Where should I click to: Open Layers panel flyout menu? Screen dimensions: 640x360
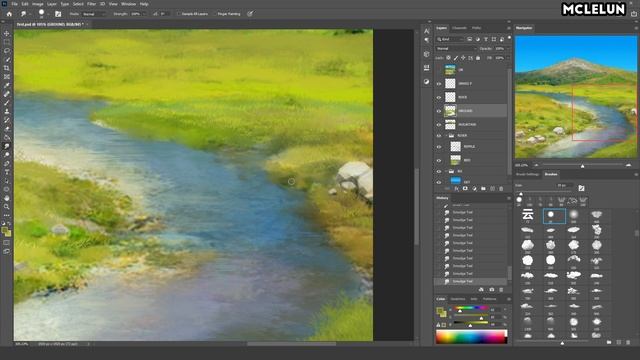coord(509,28)
